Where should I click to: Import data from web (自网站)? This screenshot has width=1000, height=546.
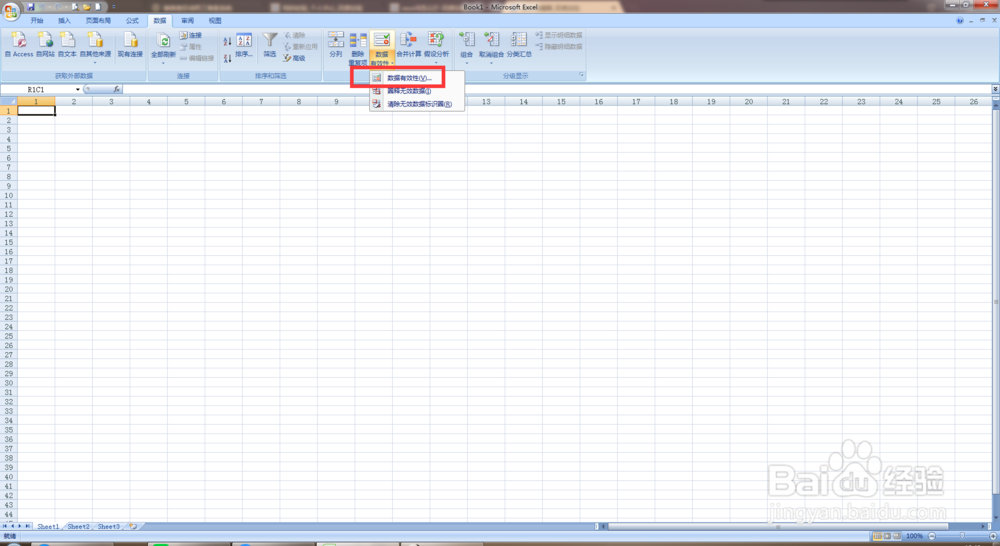point(45,45)
